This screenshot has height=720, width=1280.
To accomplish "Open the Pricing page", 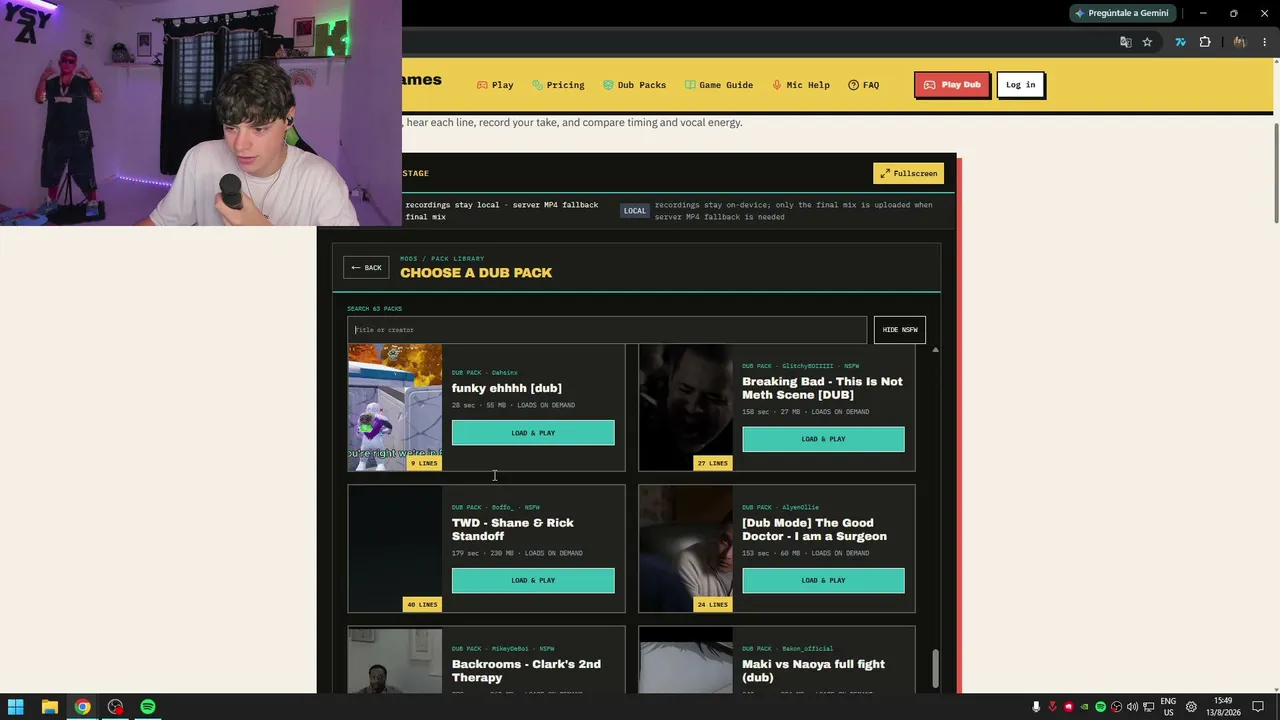I will click(558, 85).
